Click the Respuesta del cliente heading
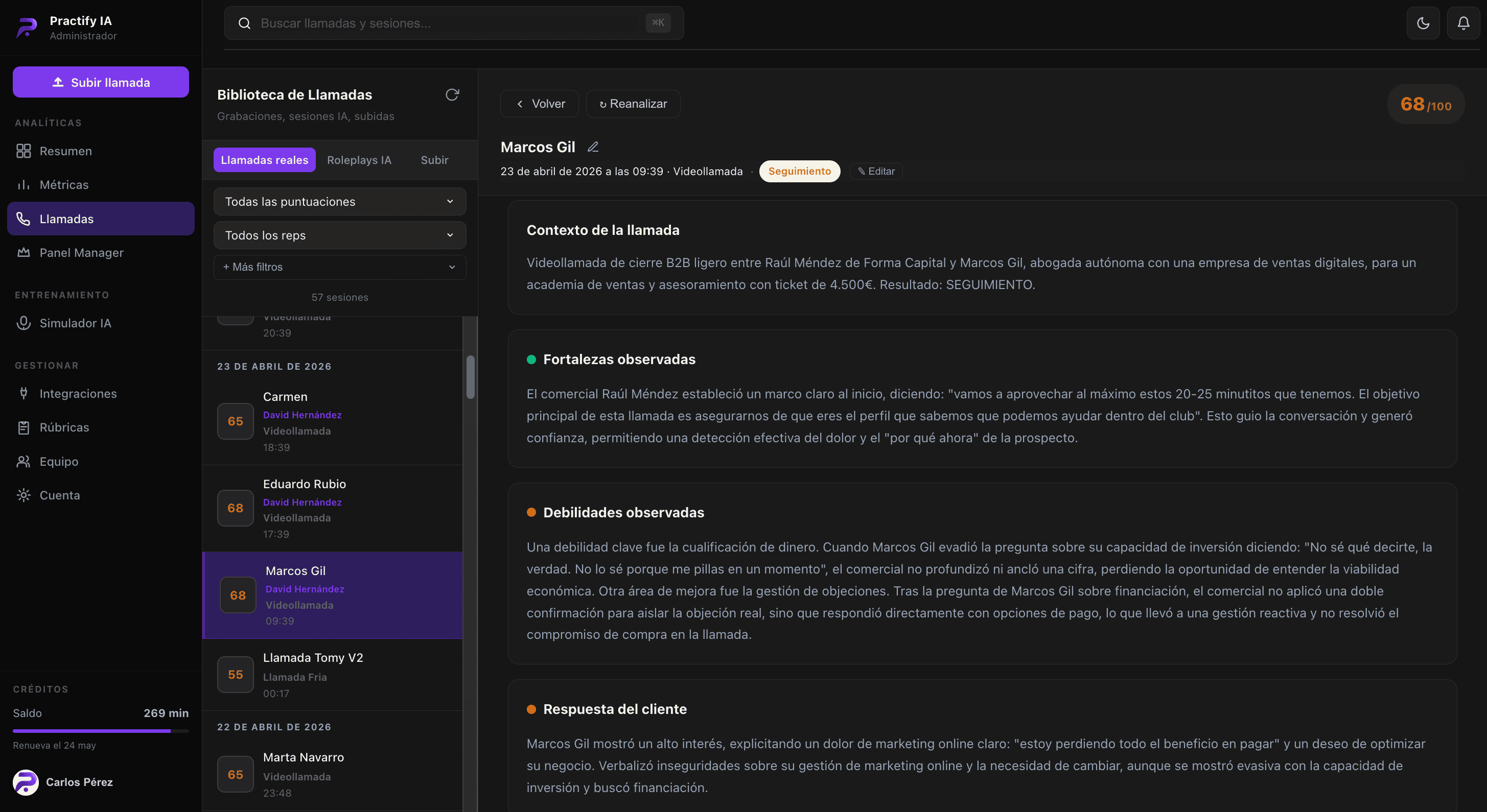 click(x=615, y=709)
